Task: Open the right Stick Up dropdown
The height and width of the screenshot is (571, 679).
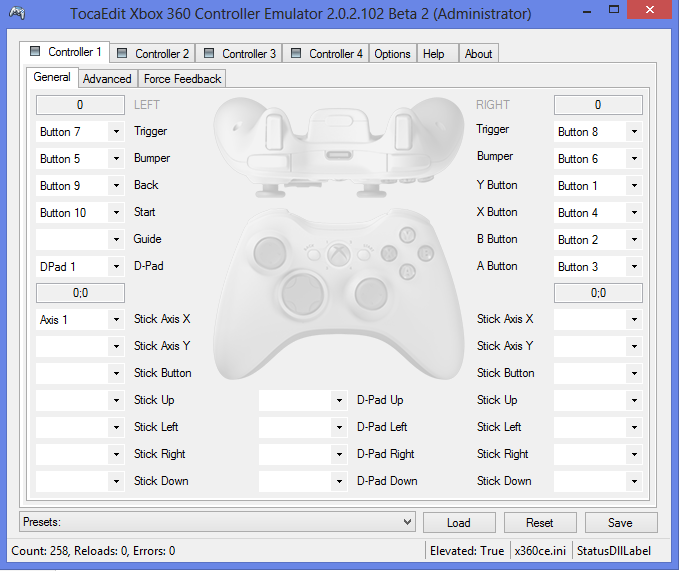Action: point(598,400)
